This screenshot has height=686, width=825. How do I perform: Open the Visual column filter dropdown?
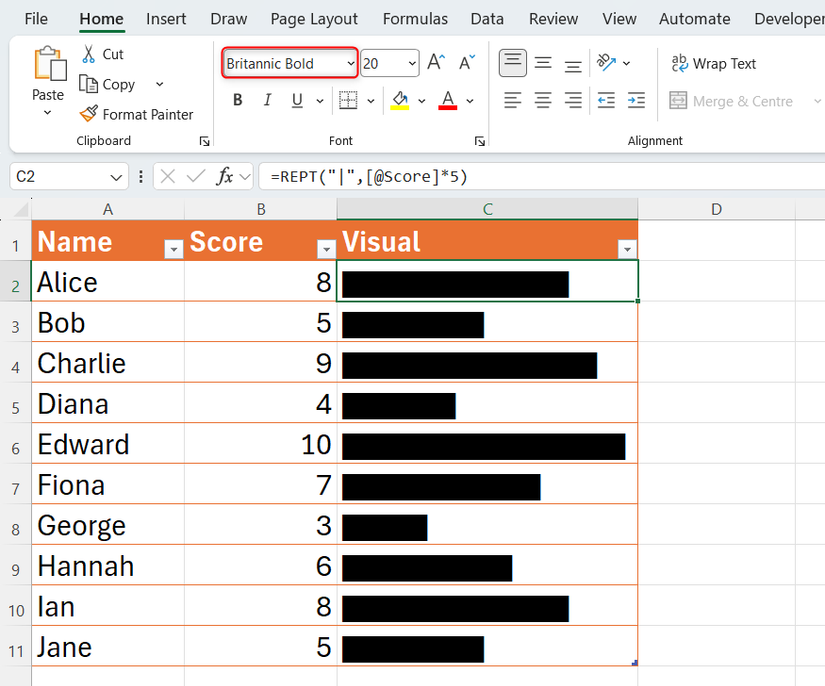tap(627, 247)
